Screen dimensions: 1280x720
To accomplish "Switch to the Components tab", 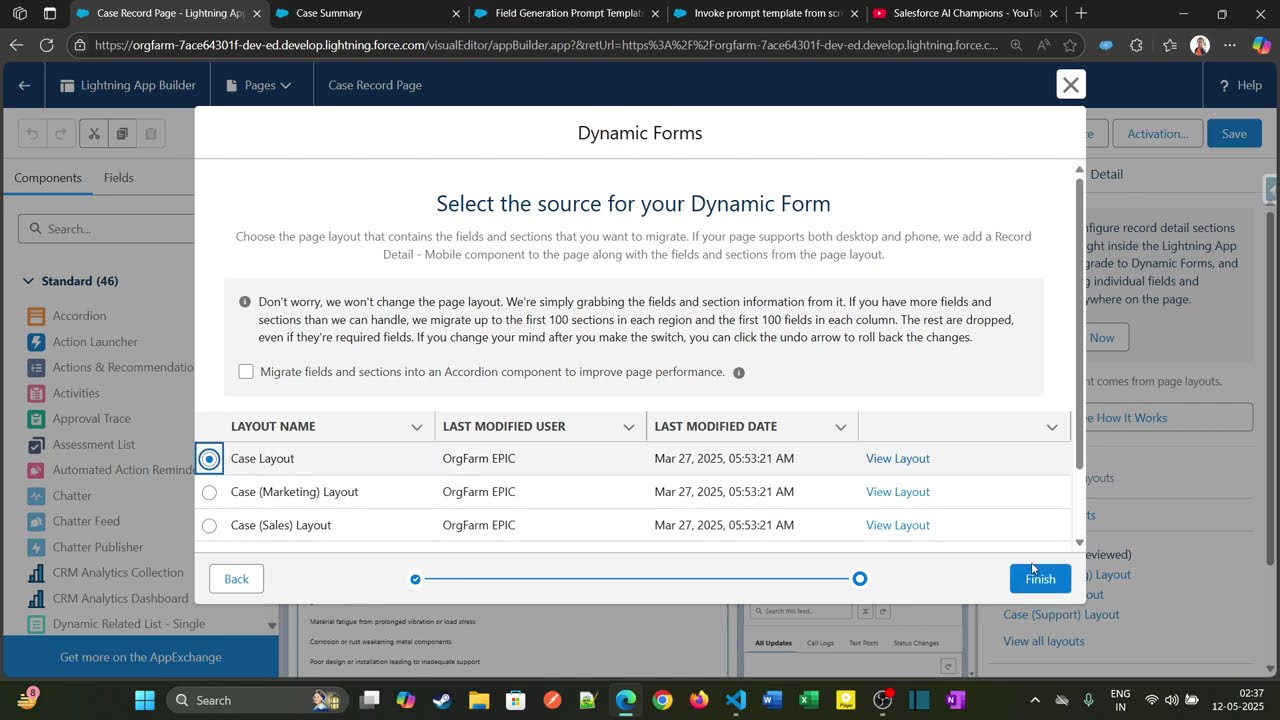I will [48, 178].
